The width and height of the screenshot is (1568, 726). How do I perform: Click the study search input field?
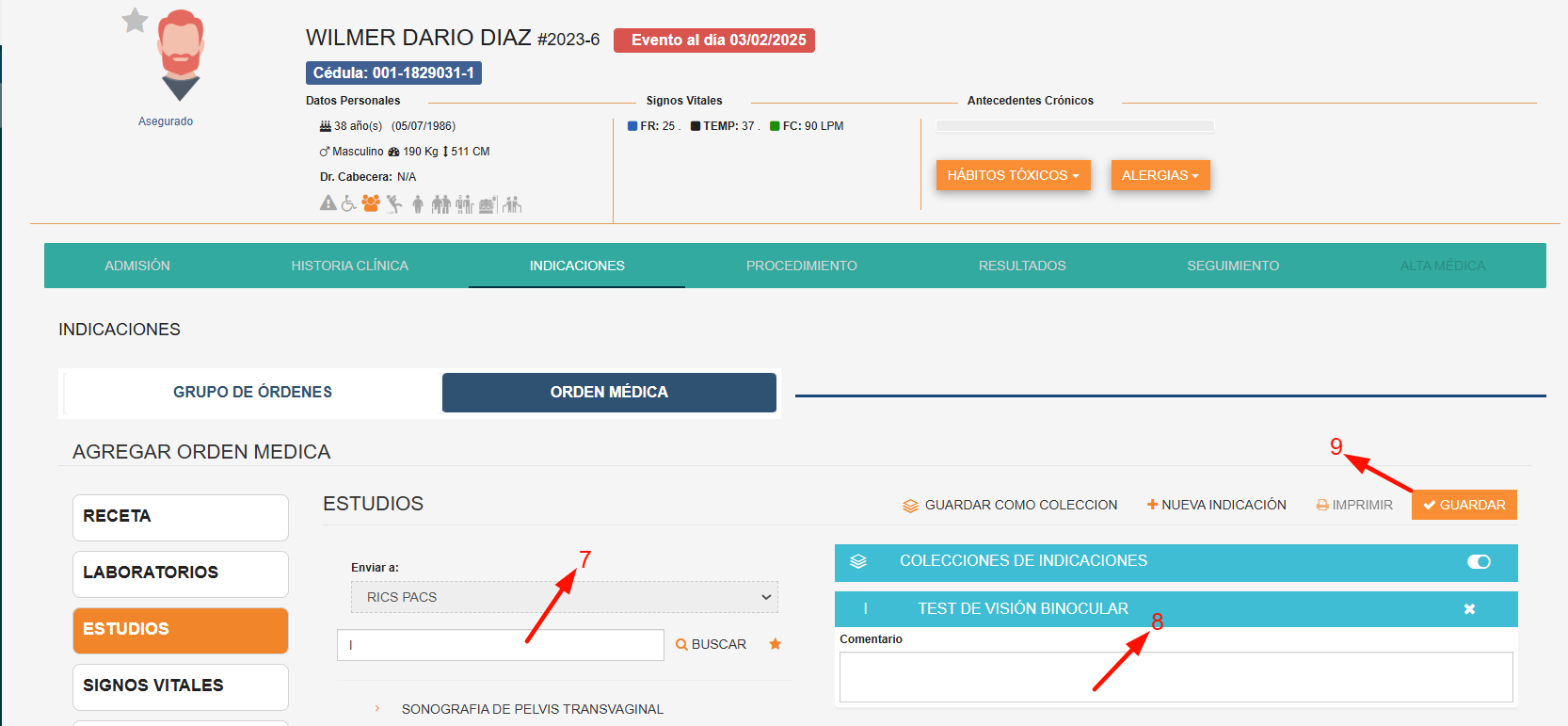coord(501,645)
